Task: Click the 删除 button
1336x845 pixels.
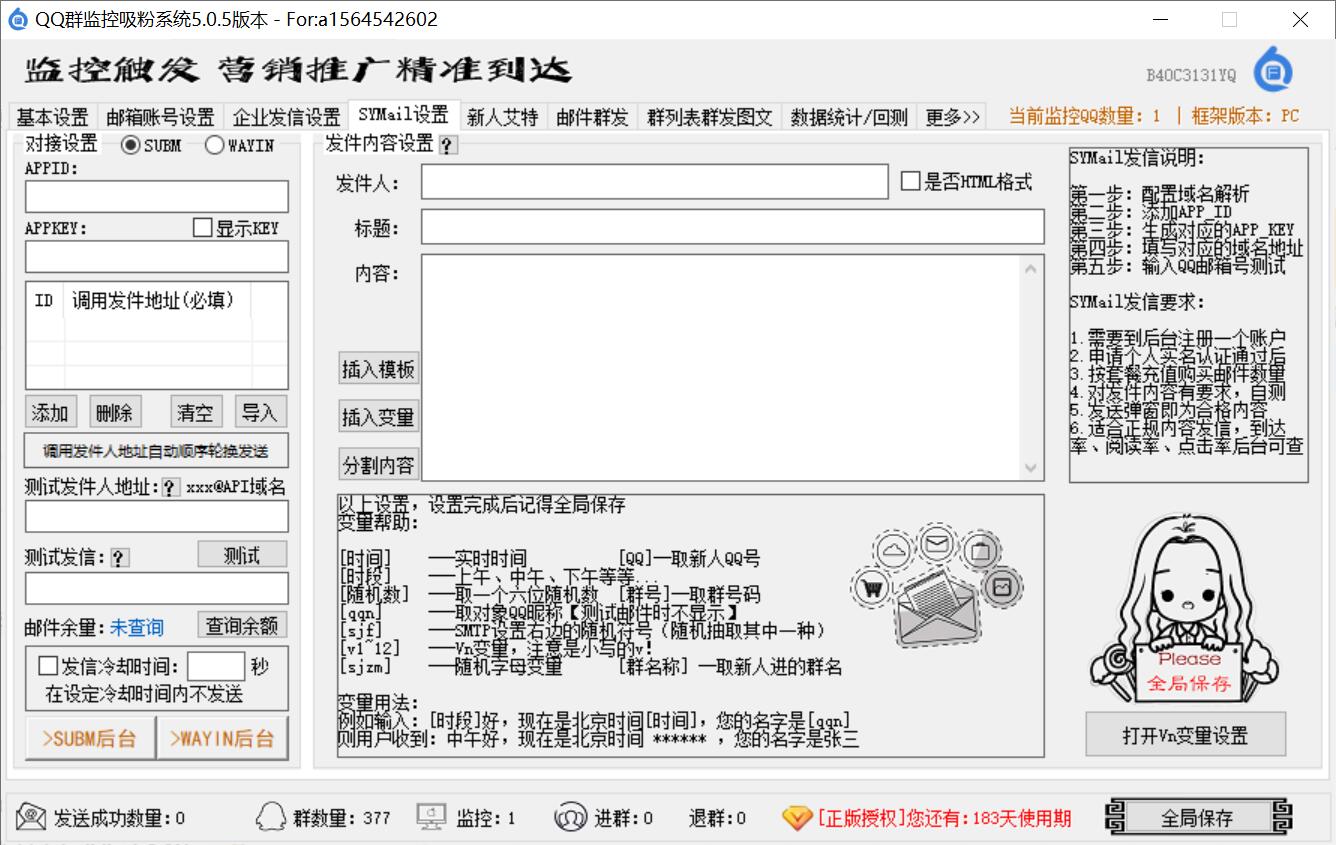Action: pos(115,412)
